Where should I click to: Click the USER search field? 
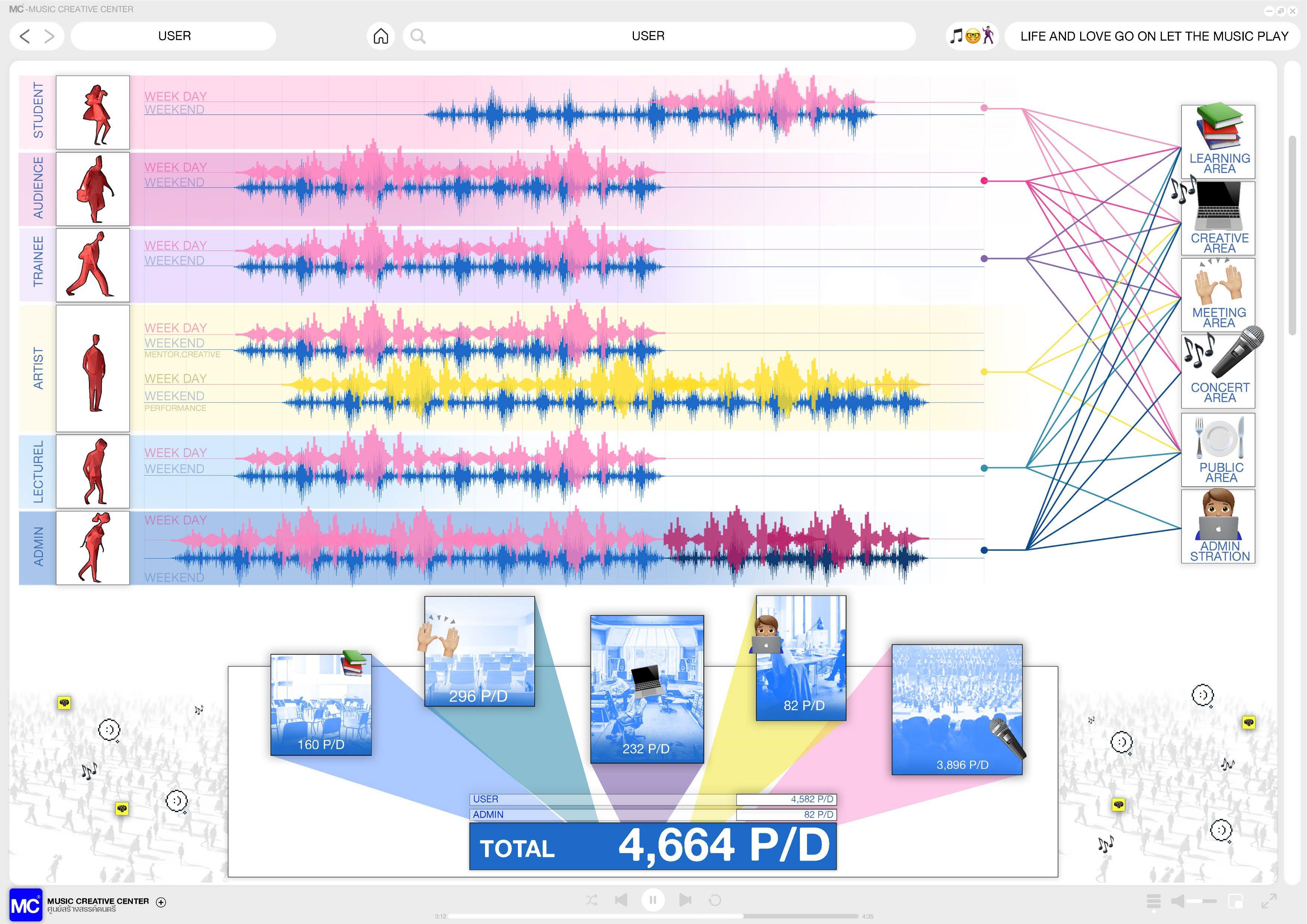647,37
